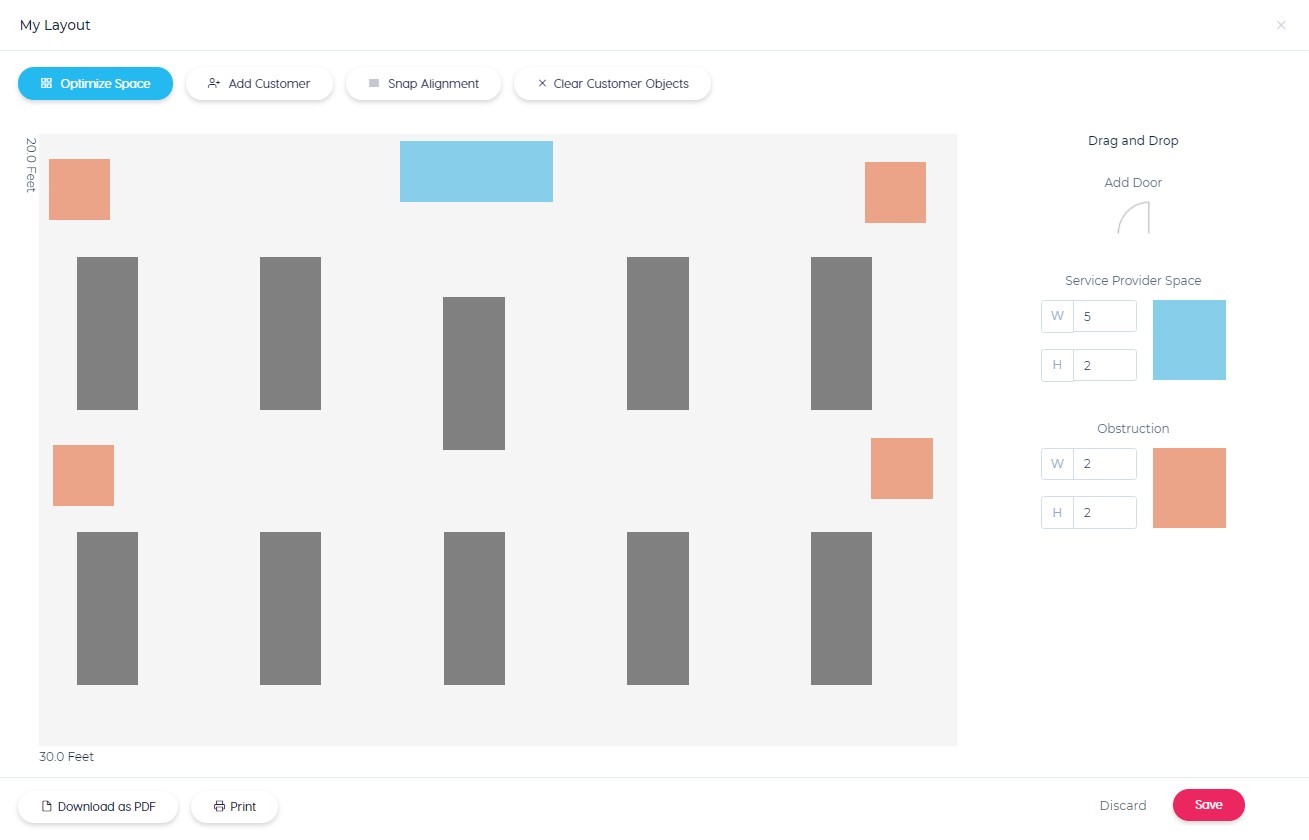Select the blue service provider rectangle on canvas
Viewport: 1309px width, 840px height.
[x=476, y=171]
